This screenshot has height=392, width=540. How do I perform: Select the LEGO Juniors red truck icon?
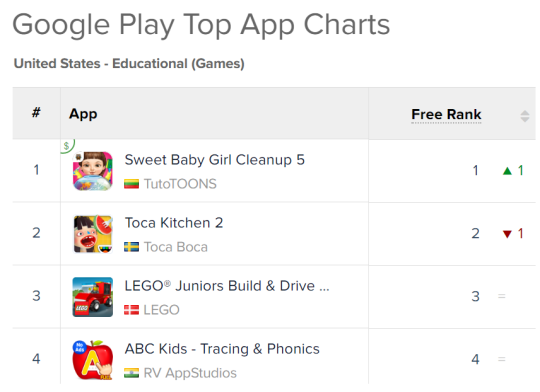pyautogui.click(x=93, y=297)
